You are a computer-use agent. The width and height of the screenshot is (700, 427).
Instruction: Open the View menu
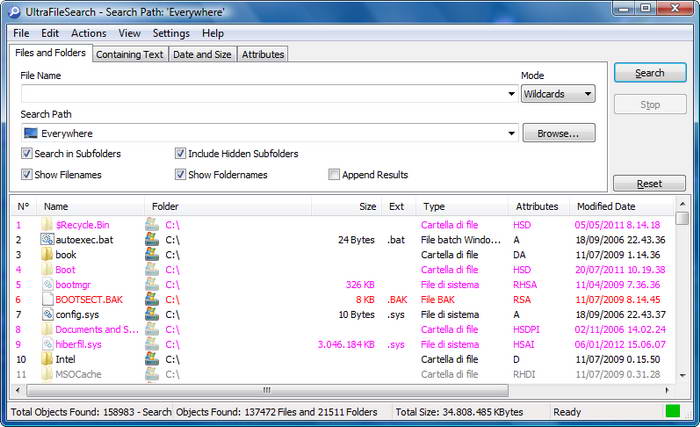(129, 33)
